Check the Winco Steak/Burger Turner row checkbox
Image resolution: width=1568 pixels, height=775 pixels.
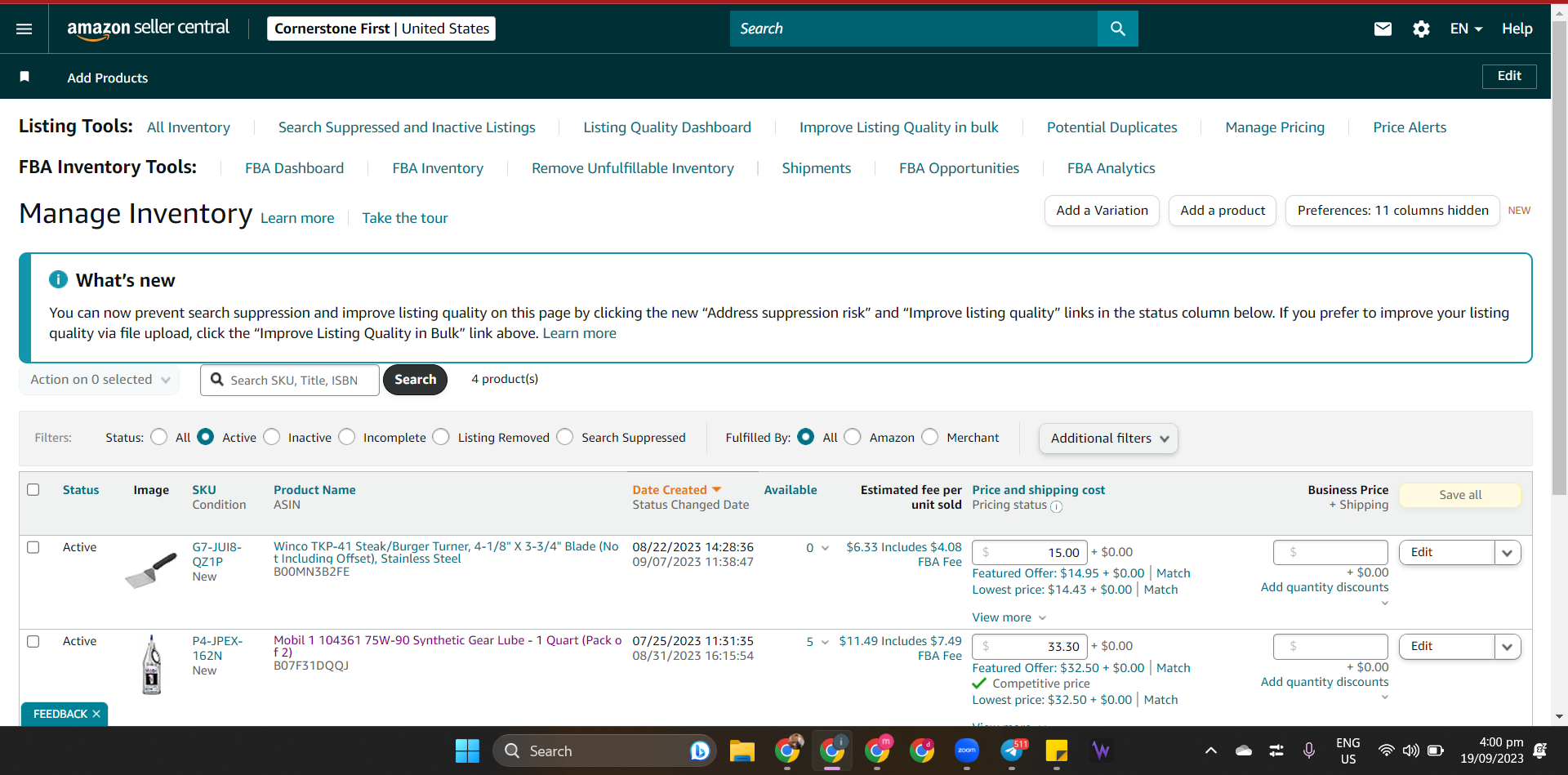click(x=33, y=547)
